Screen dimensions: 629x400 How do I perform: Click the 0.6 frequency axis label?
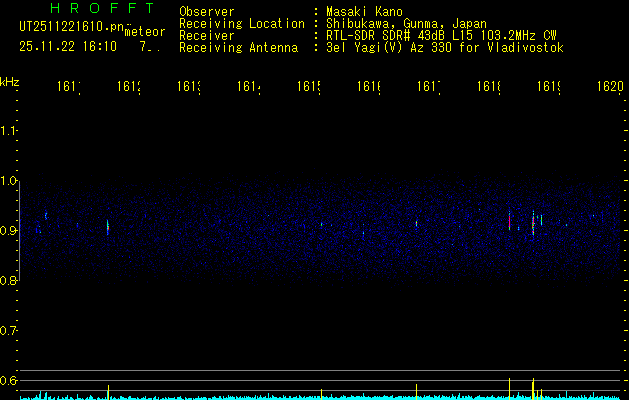tap(8, 380)
